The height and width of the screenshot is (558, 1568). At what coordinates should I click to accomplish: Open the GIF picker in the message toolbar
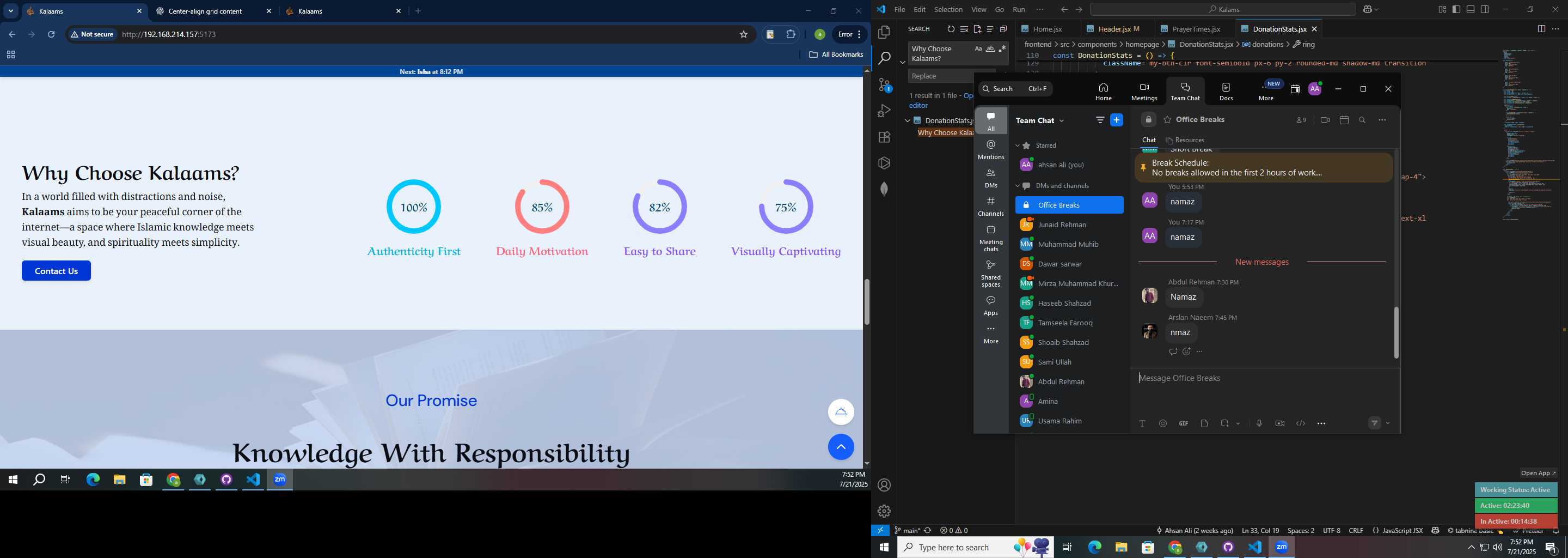1183,423
